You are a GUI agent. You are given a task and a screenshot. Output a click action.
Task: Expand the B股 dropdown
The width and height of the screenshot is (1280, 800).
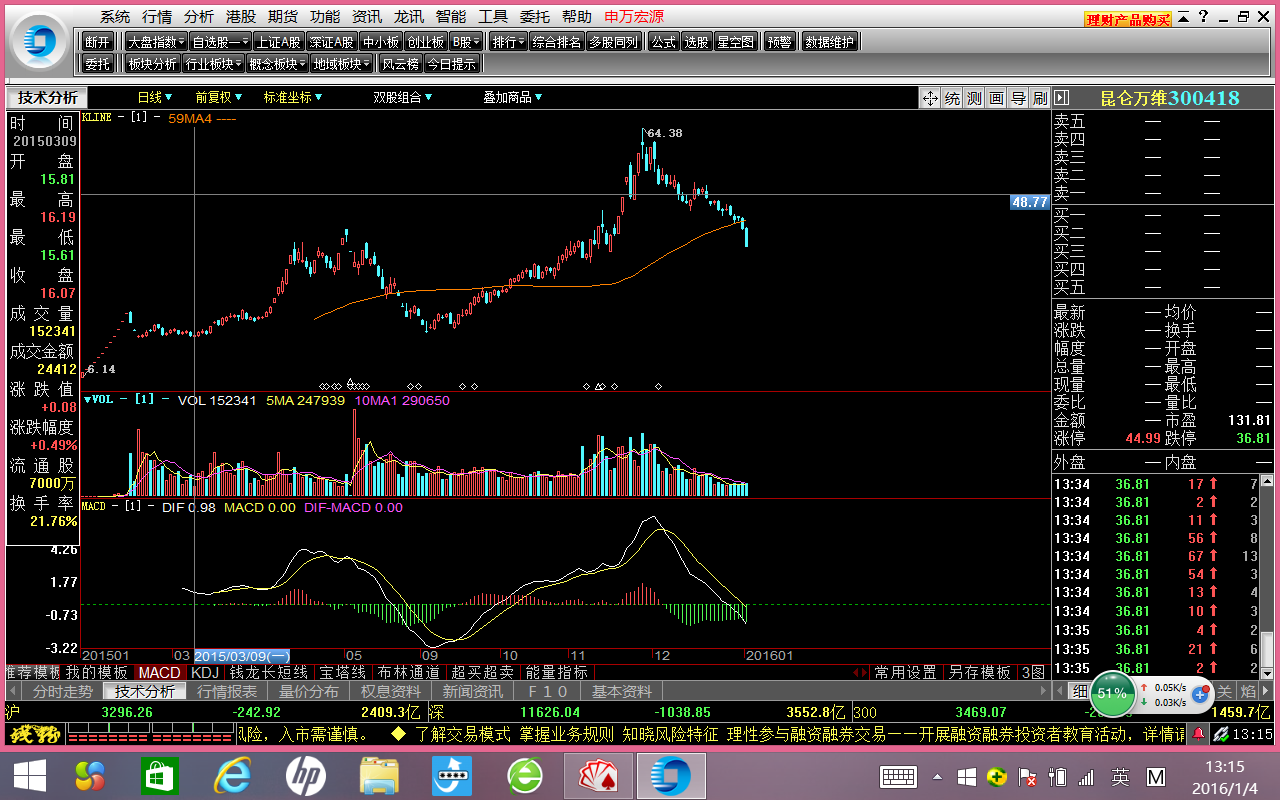(466, 41)
